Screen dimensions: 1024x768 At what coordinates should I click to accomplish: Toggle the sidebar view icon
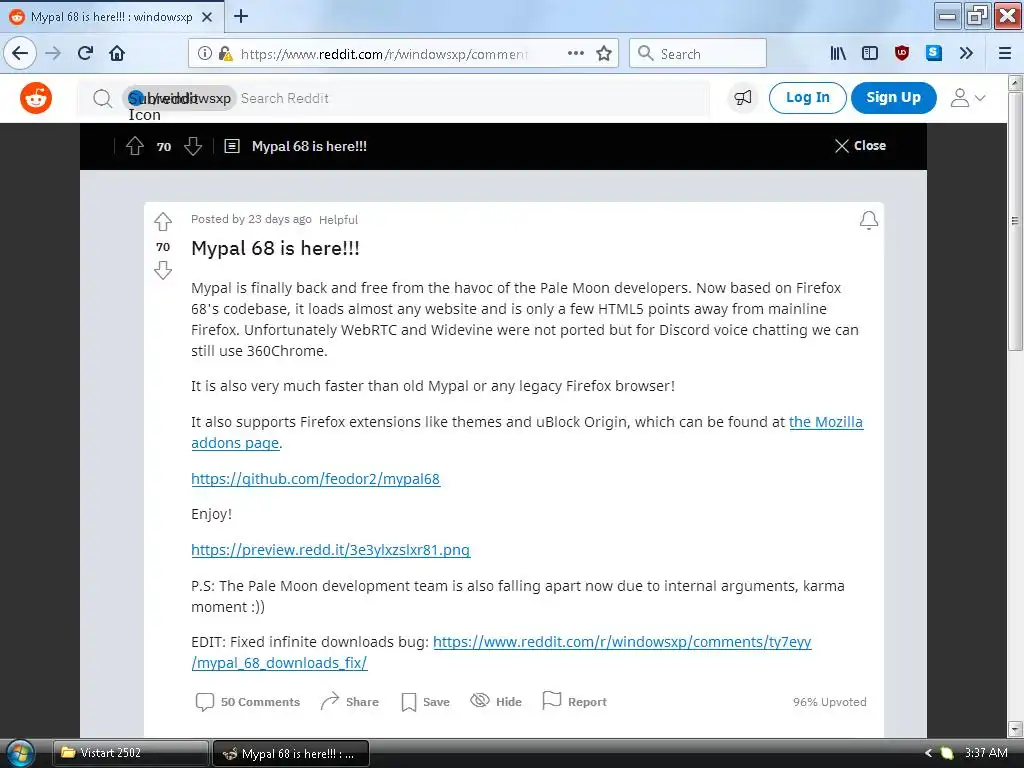[870, 54]
